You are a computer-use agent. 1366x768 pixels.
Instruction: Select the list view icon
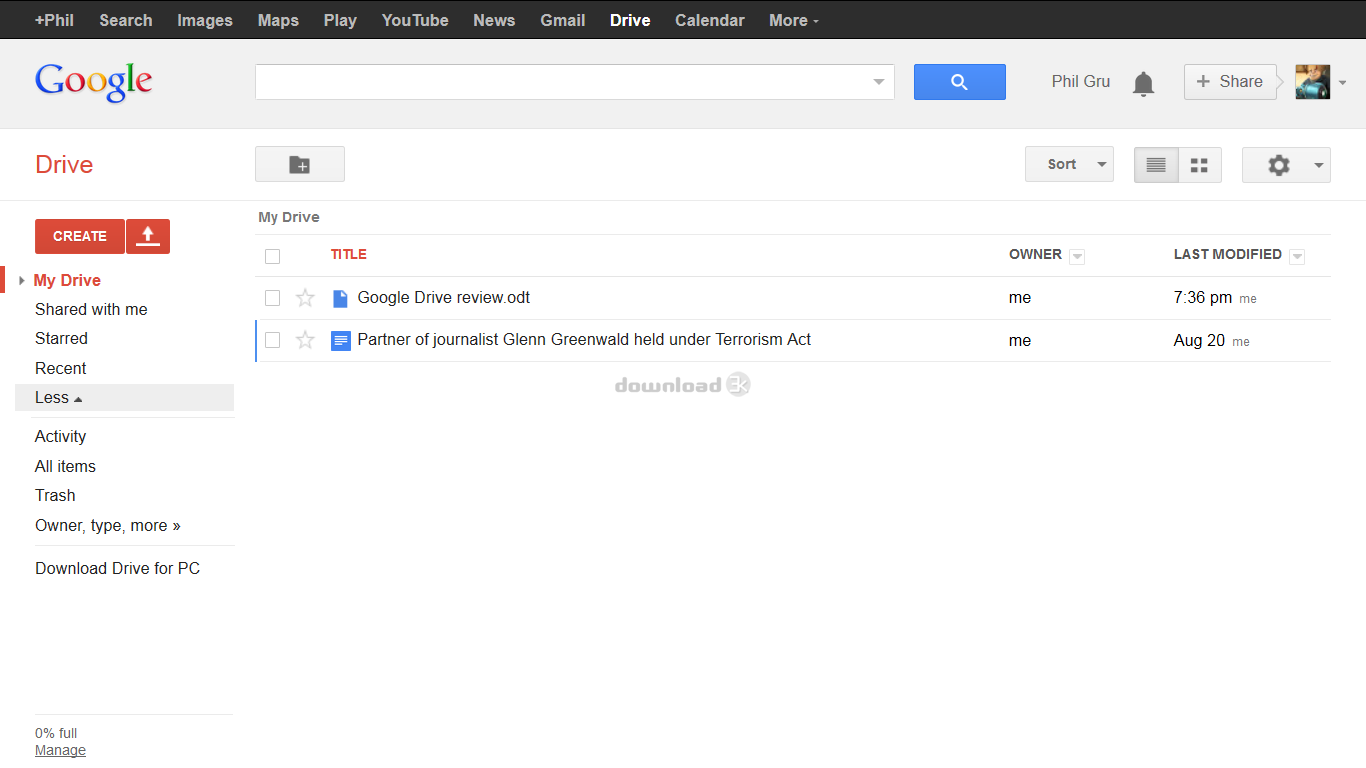(x=1155, y=164)
